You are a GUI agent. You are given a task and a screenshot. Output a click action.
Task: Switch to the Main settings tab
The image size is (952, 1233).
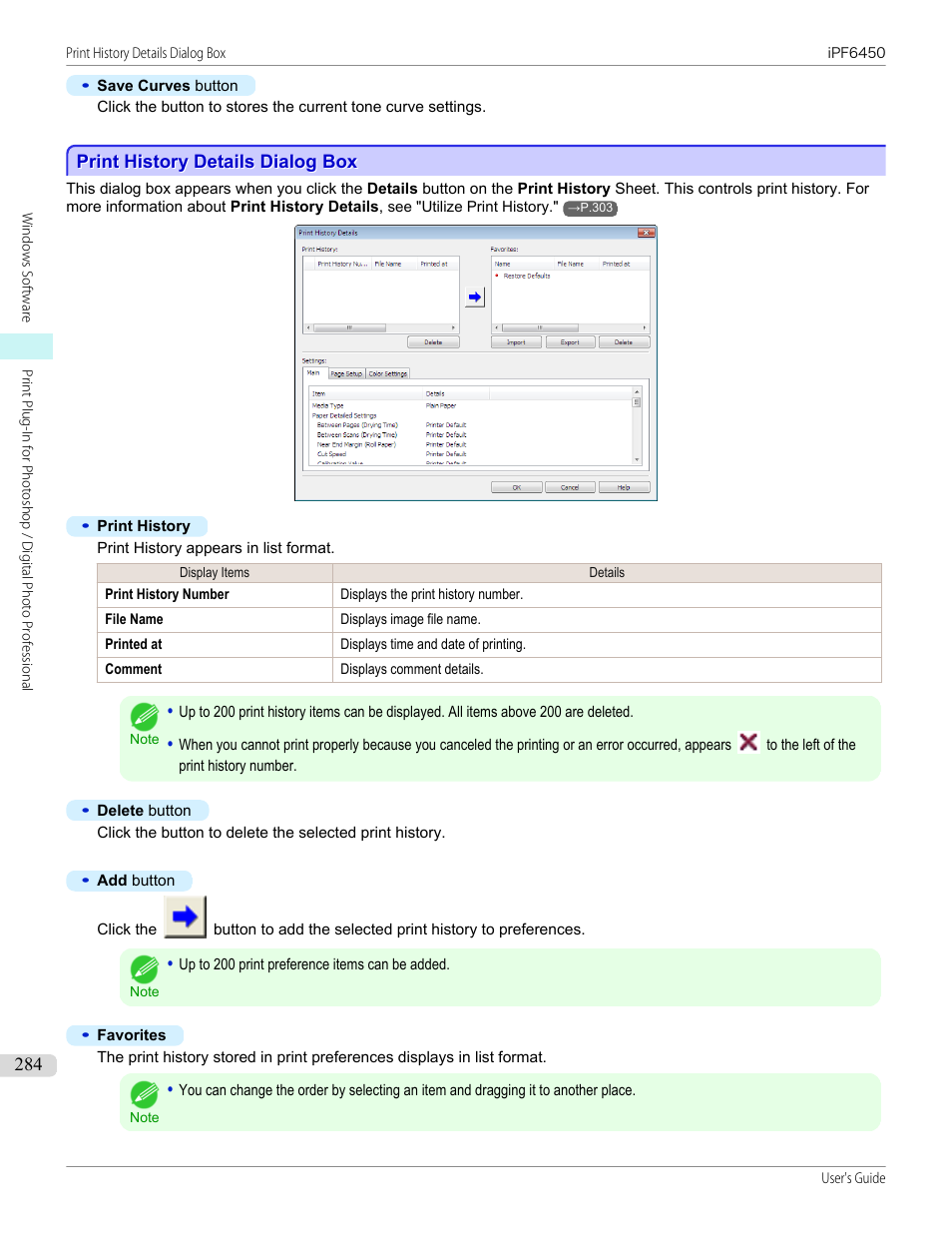tap(314, 372)
